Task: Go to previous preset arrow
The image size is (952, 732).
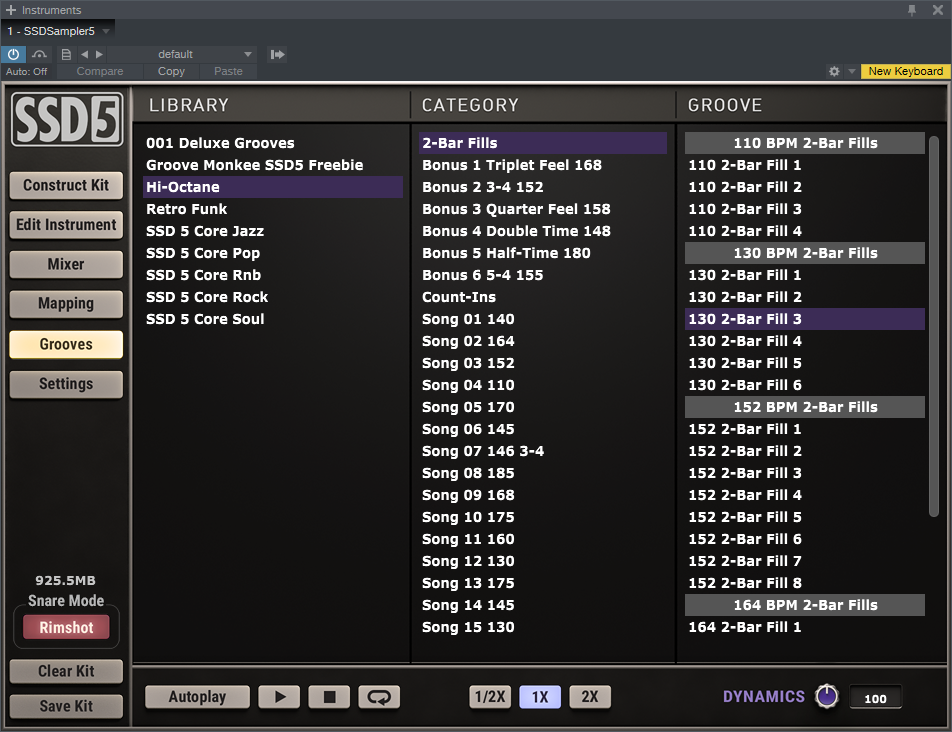Action: (x=84, y=54)
